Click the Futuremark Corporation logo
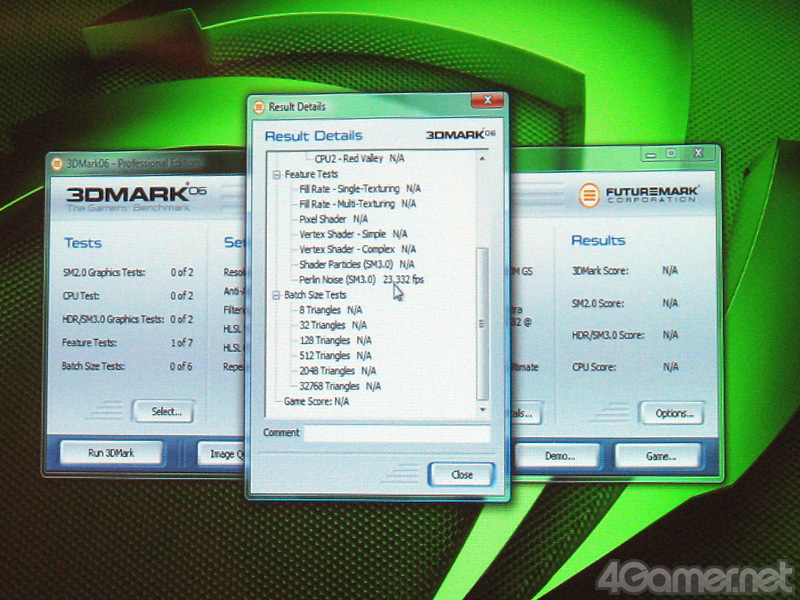 pos(638,195)
